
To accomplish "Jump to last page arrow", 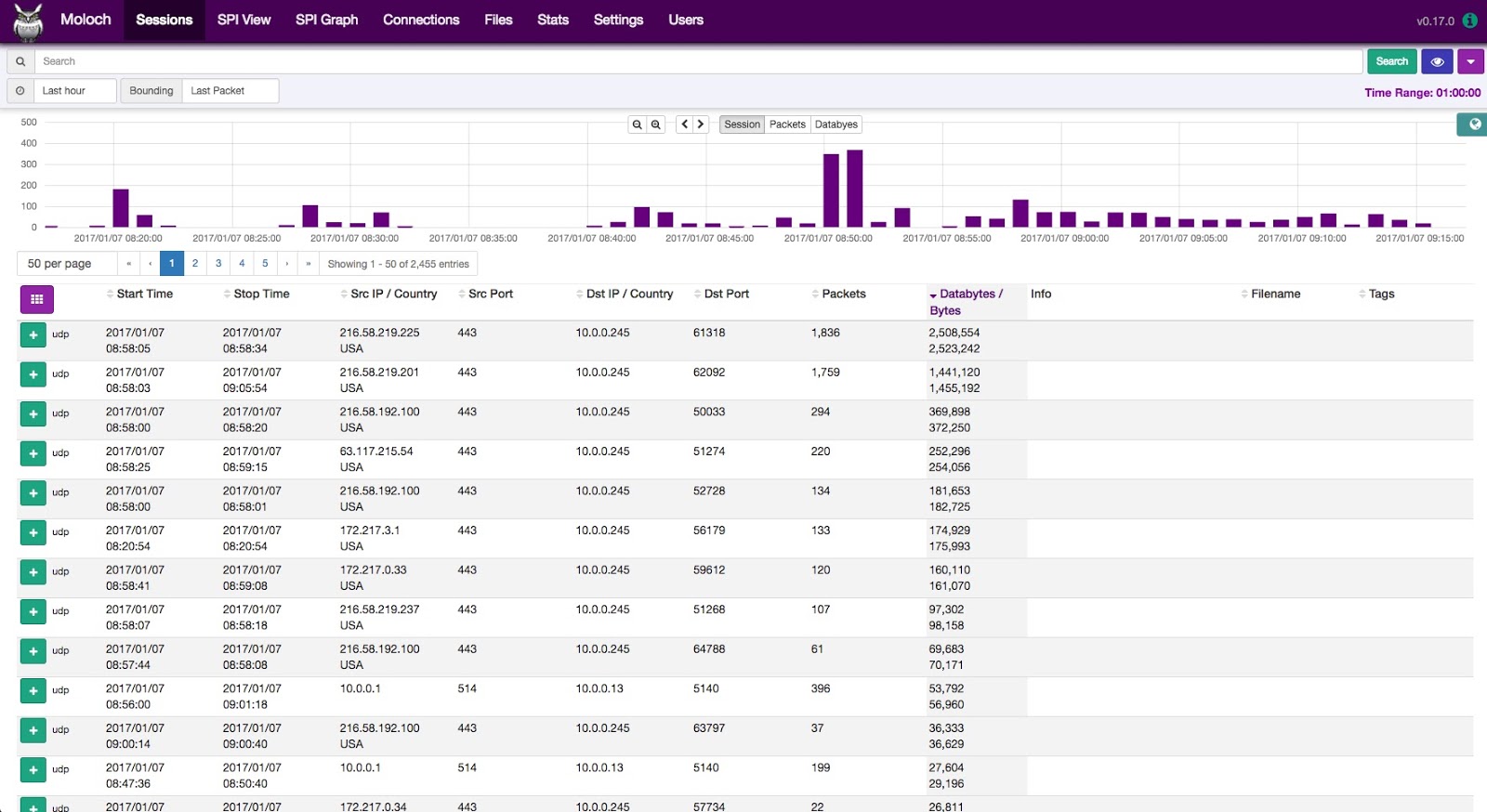I will [x=309, y=264].
